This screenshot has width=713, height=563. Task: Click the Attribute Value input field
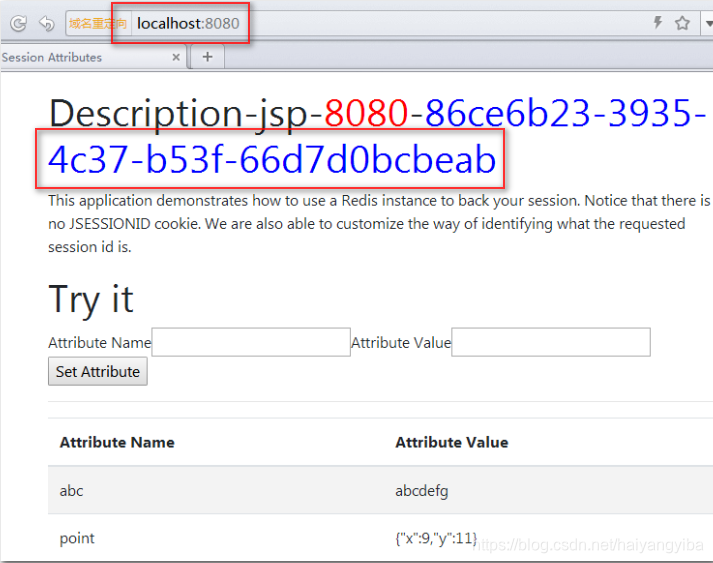[x=551, y=342]
